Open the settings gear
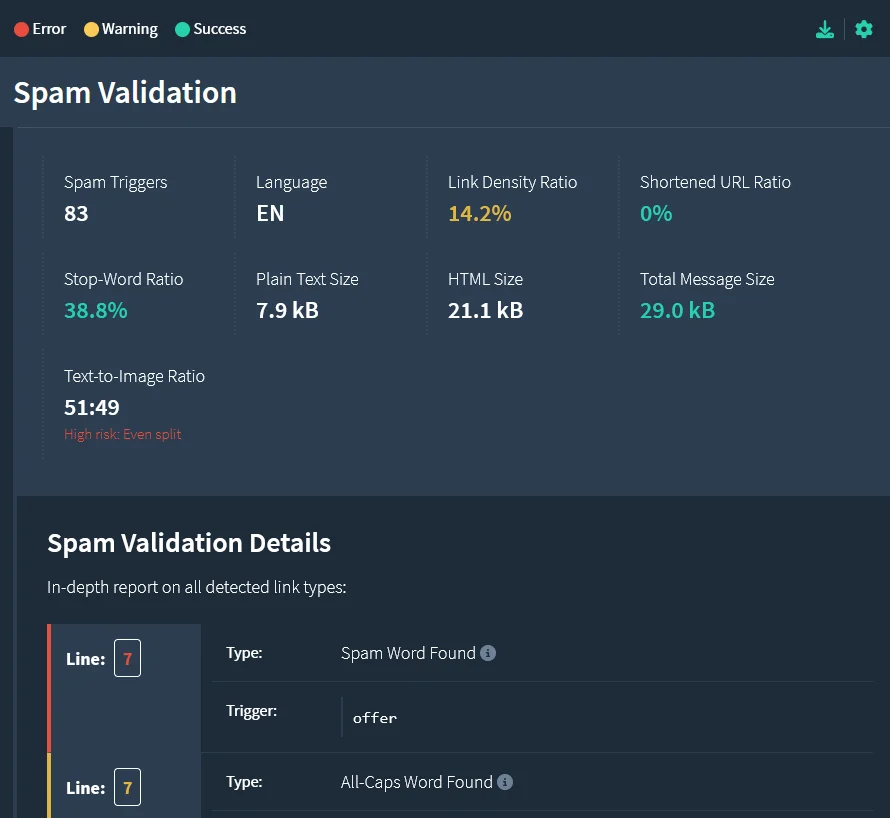 click(863, 29)
